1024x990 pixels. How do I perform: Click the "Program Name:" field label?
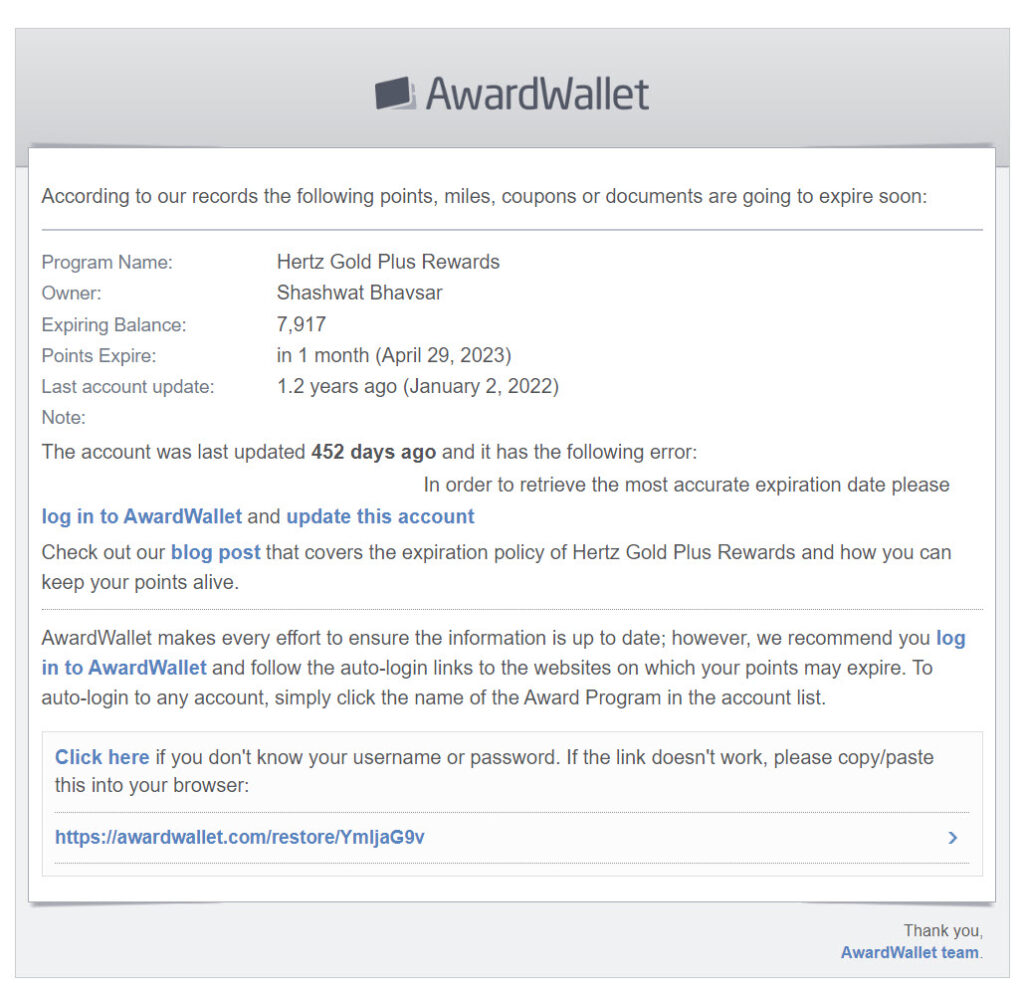point(107,263)
